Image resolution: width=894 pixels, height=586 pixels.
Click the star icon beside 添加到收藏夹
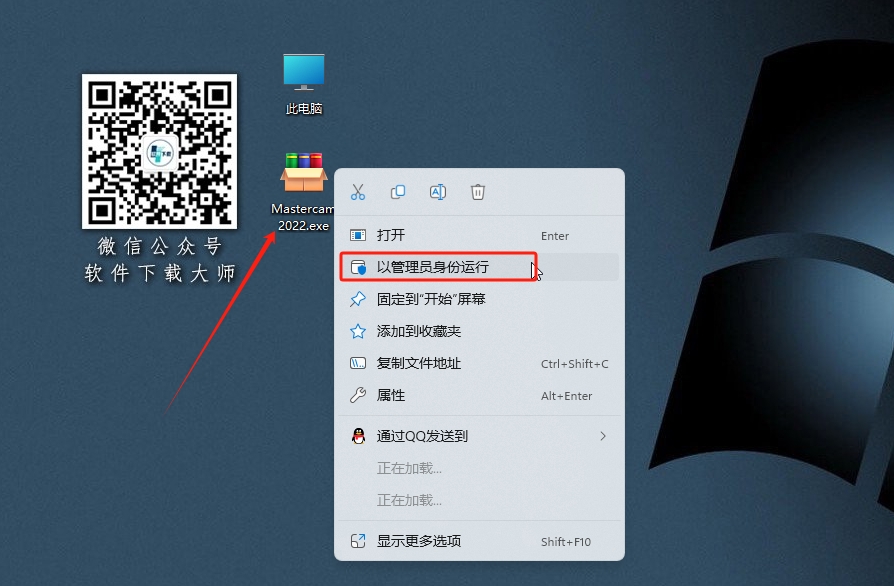tap(357, 331)
